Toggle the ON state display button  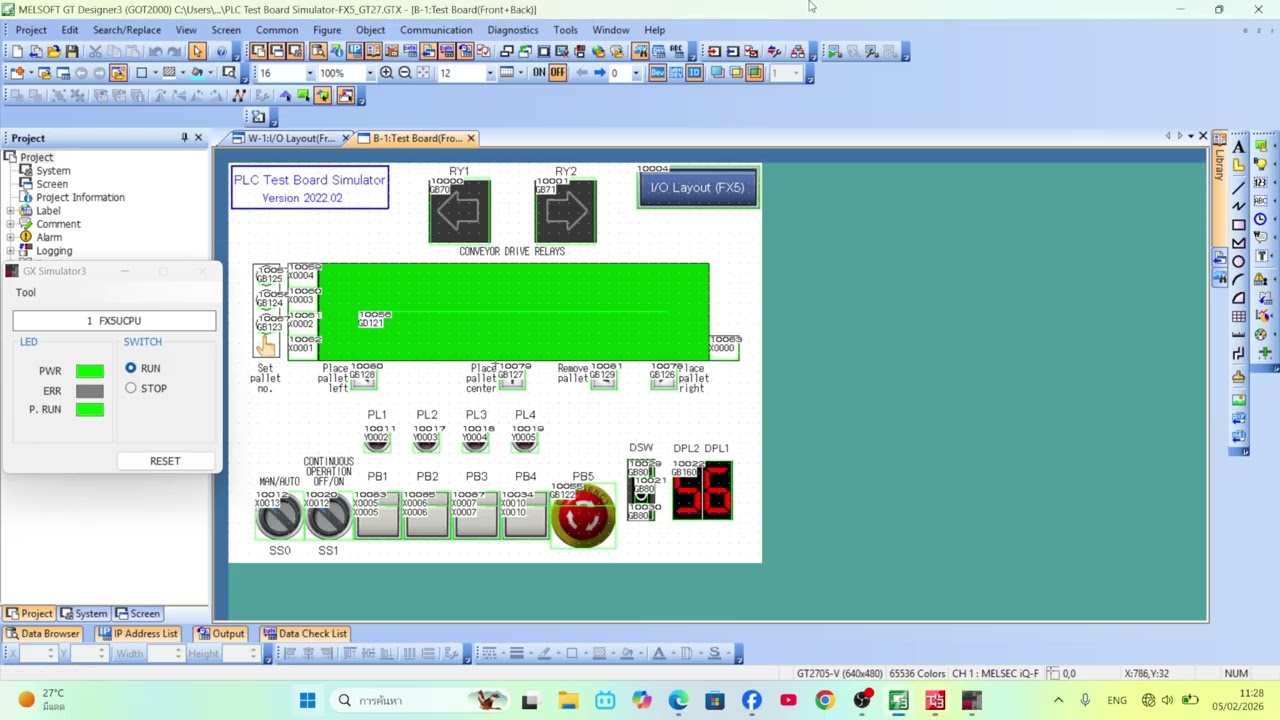pos(539,73)
